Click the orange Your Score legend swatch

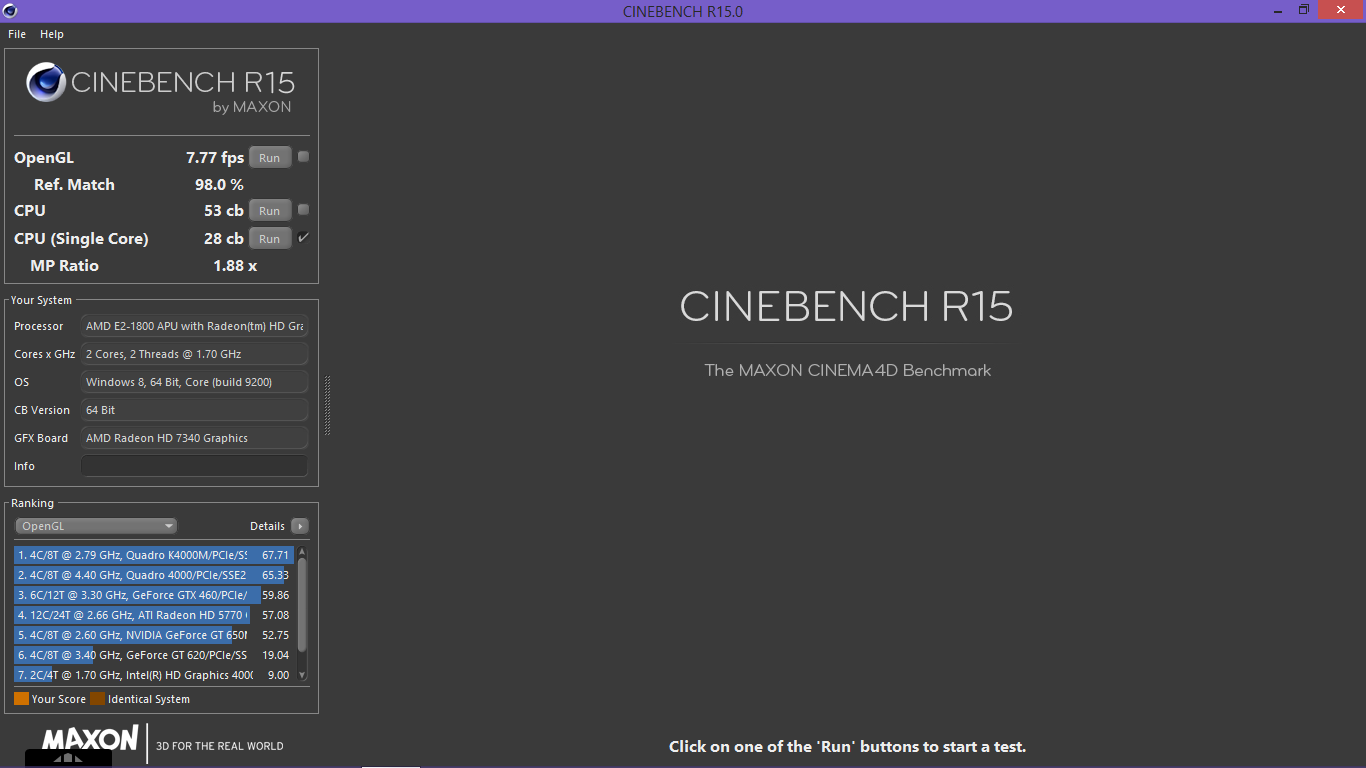[x=21, y=699]
